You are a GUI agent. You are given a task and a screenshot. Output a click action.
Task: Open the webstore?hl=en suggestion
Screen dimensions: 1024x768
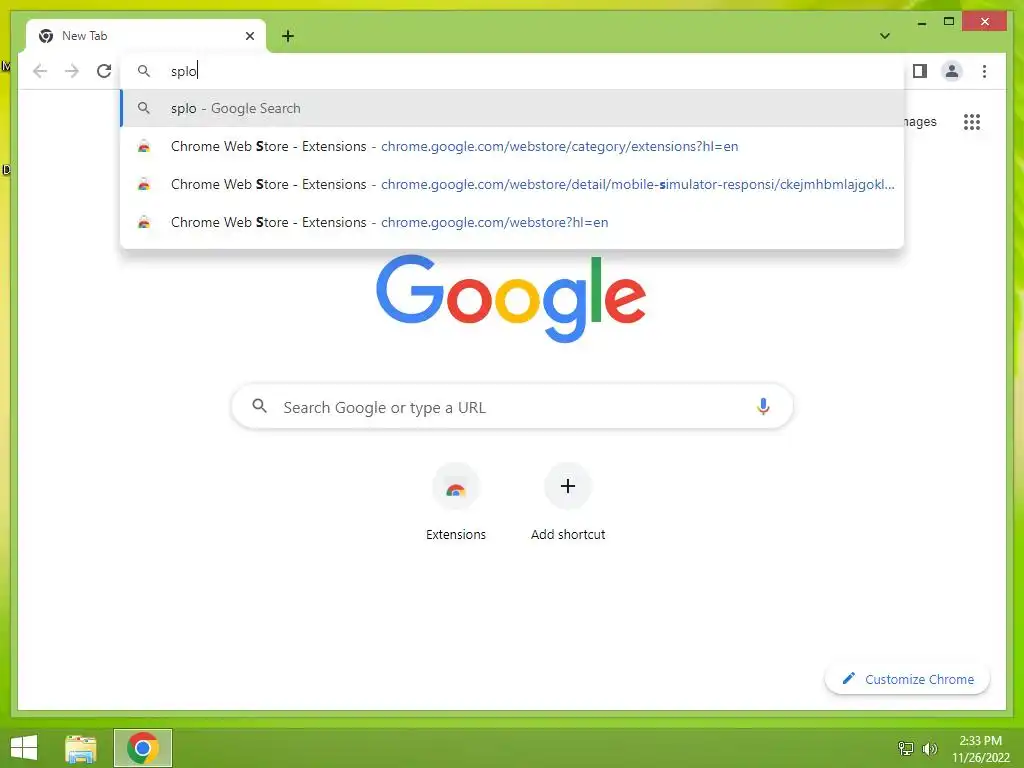click(x=513, y=222)
